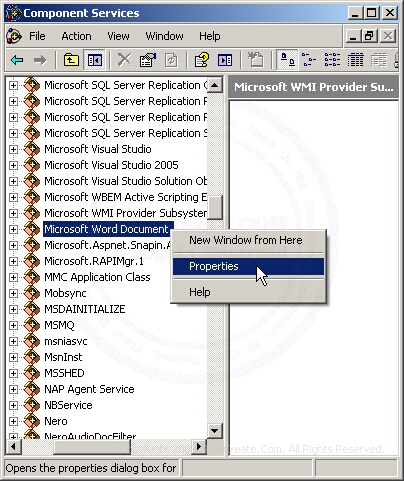Open Properties toolbar icon

148,60
